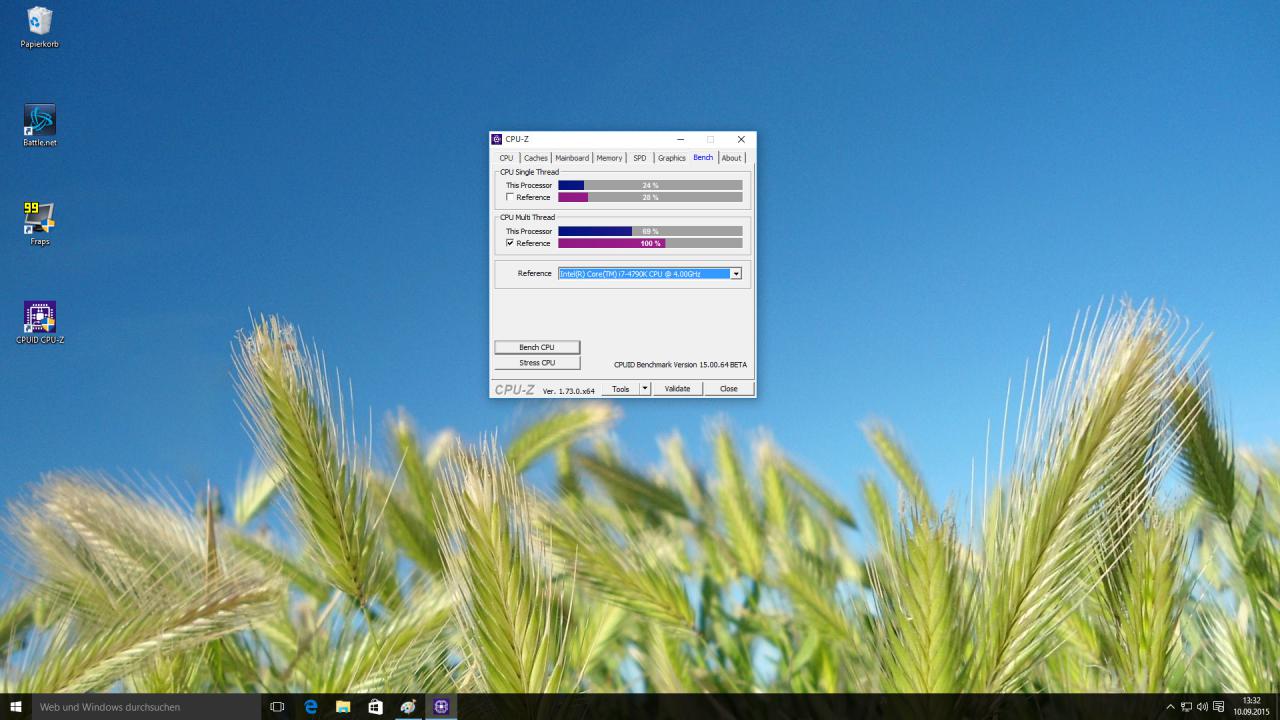Switch to the About tab
The image size is (1280, 720).
pyautogui.click(x=732, y=158)
